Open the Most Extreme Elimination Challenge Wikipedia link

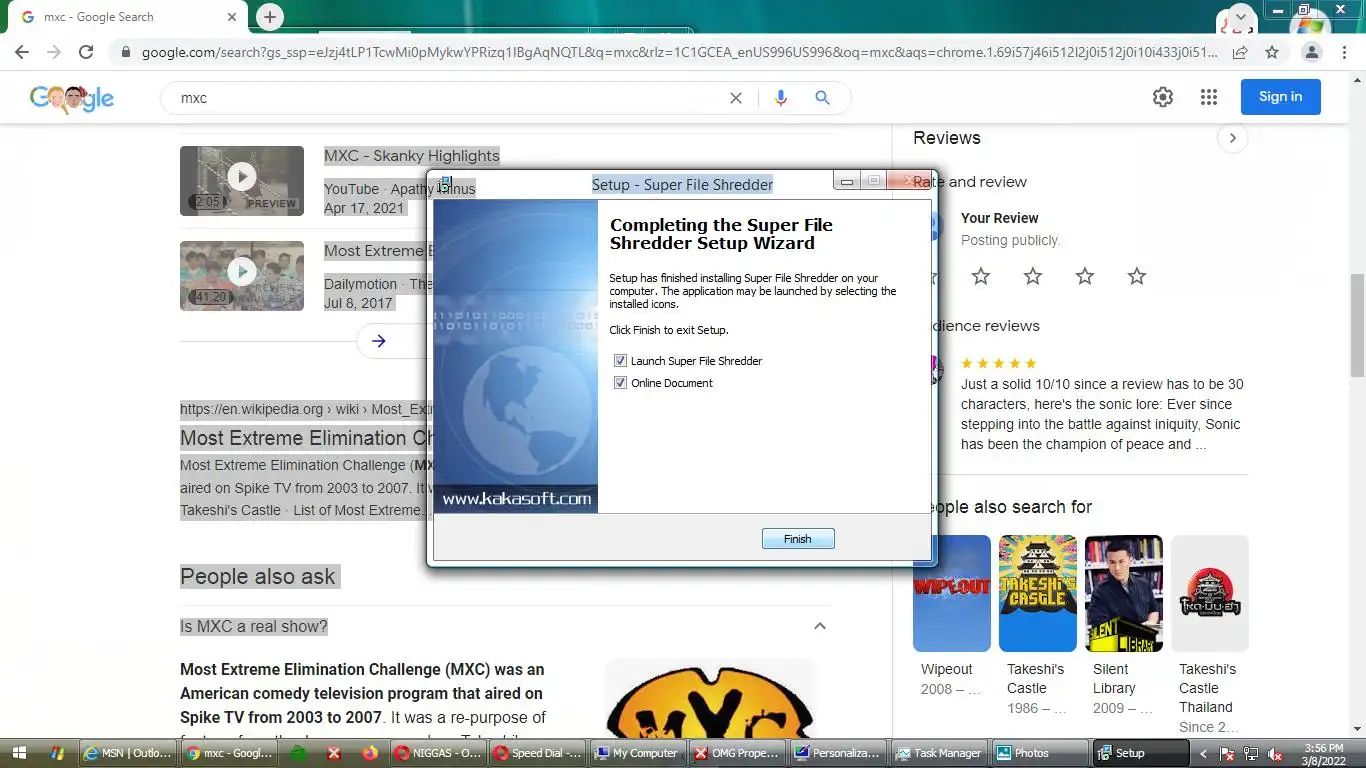pos(306,438)
